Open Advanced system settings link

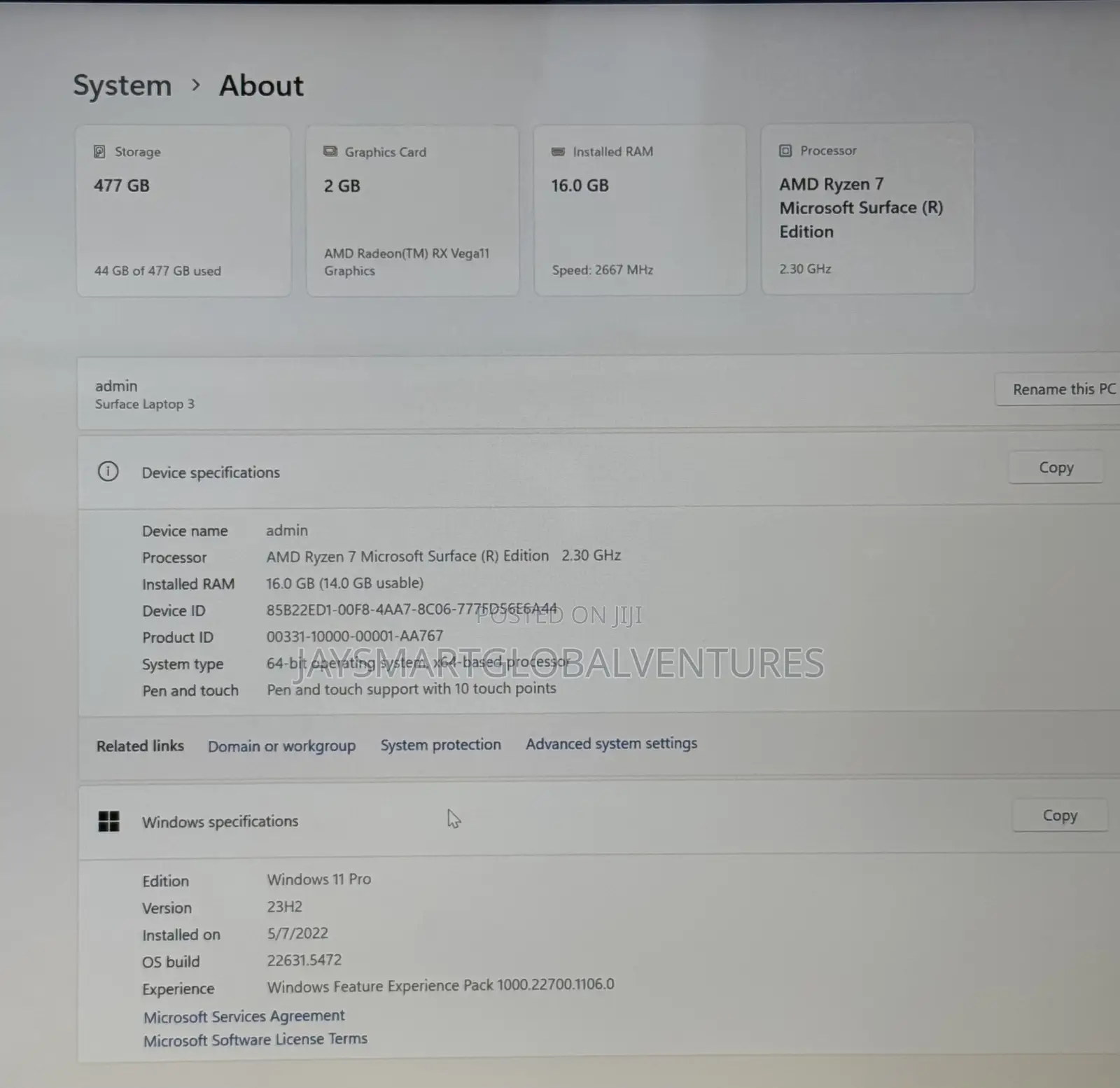[x=611, y=744]
